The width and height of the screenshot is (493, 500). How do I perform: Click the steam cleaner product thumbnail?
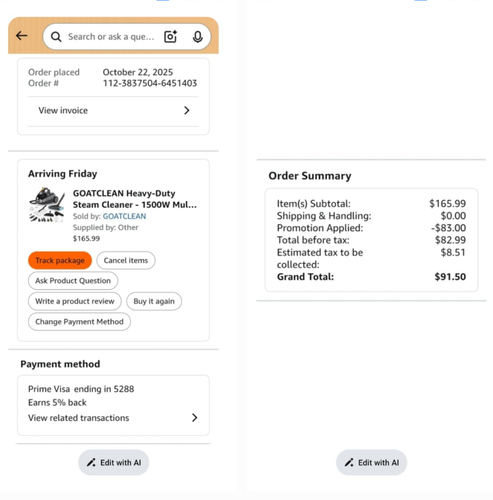47,205
